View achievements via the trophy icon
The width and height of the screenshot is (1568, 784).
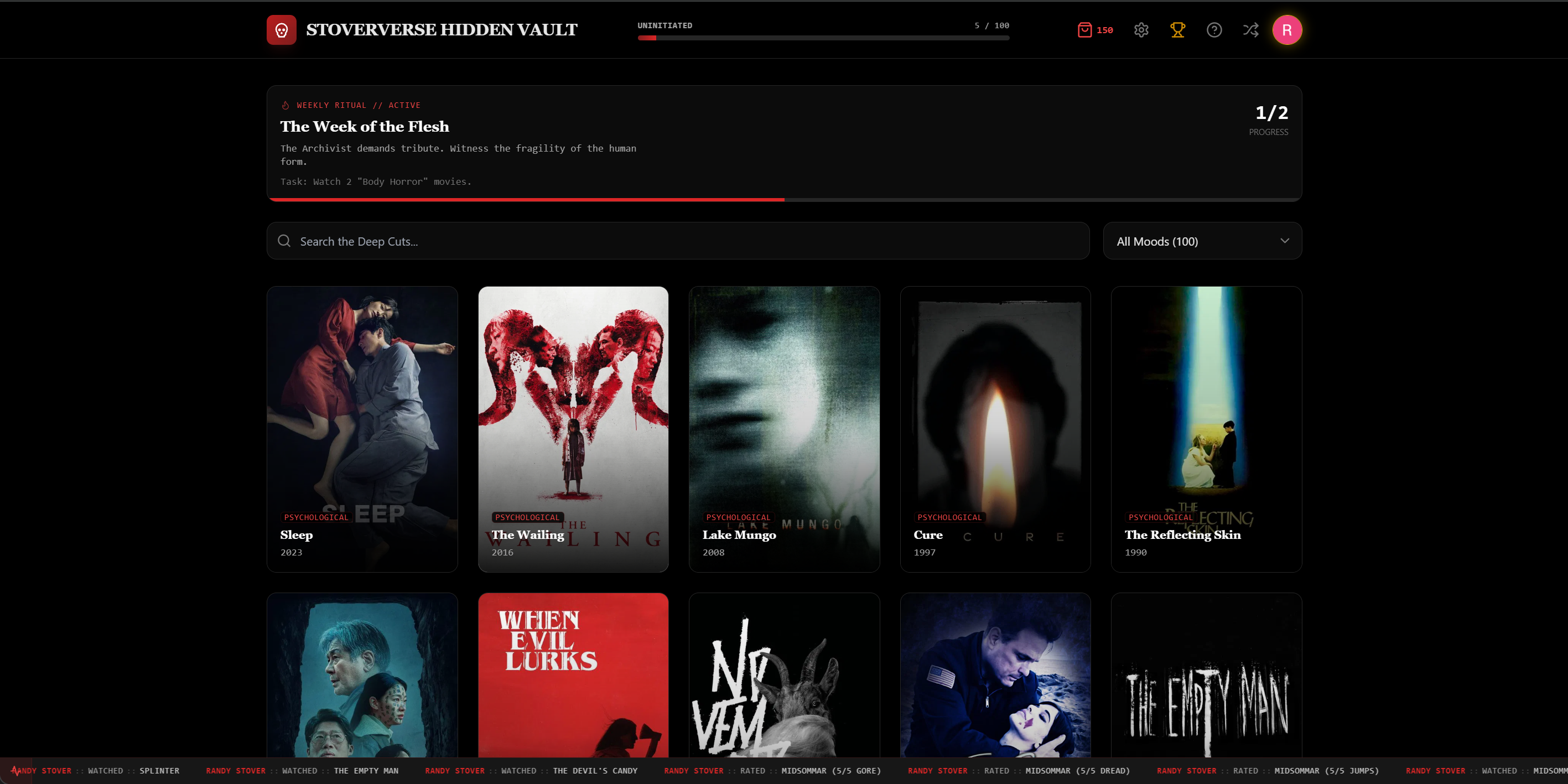(x=1178, y=30)
